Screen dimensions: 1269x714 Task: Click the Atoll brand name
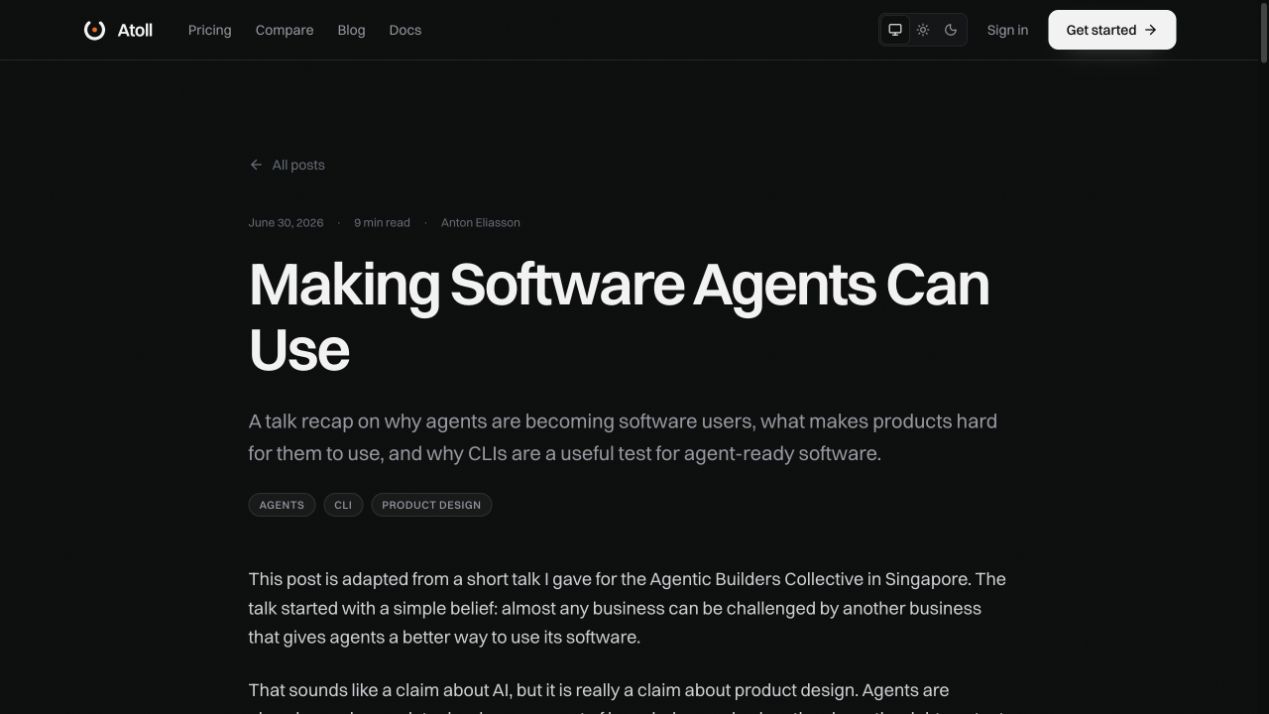pyautogui.click(x=135, y=30)
